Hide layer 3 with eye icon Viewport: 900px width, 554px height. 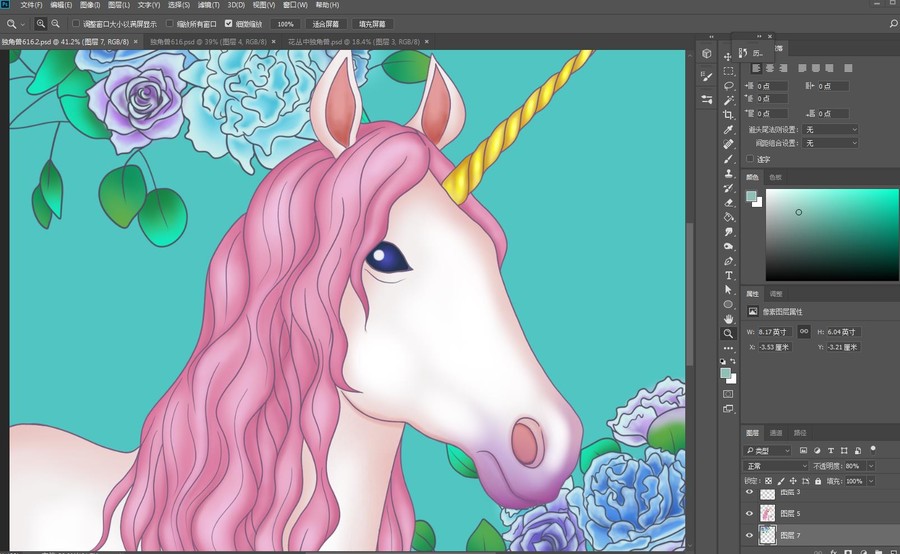tap(749, 493)
